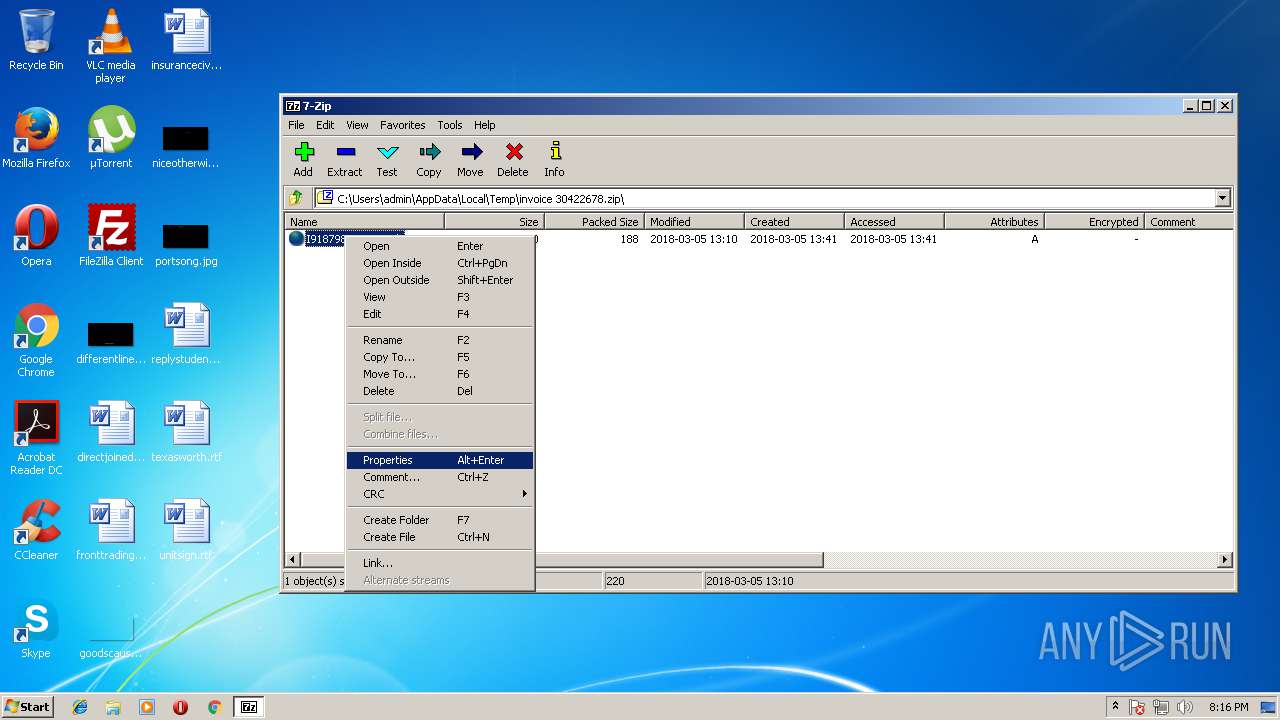Sort by the Modified column header
Viewport: 1280px width, 720px height.
click(694, 222)
